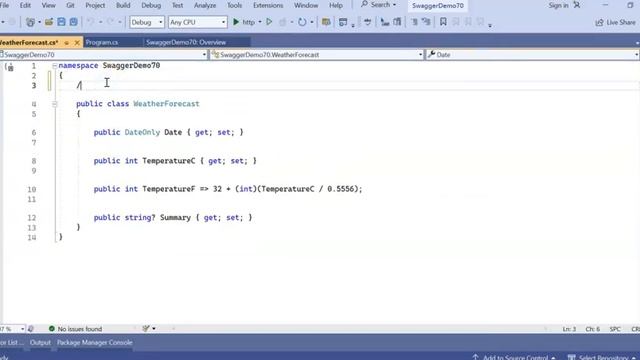This screenshot has height=360, width=640.
Task: Open the Git menu
Action: (x=70, y=5)
